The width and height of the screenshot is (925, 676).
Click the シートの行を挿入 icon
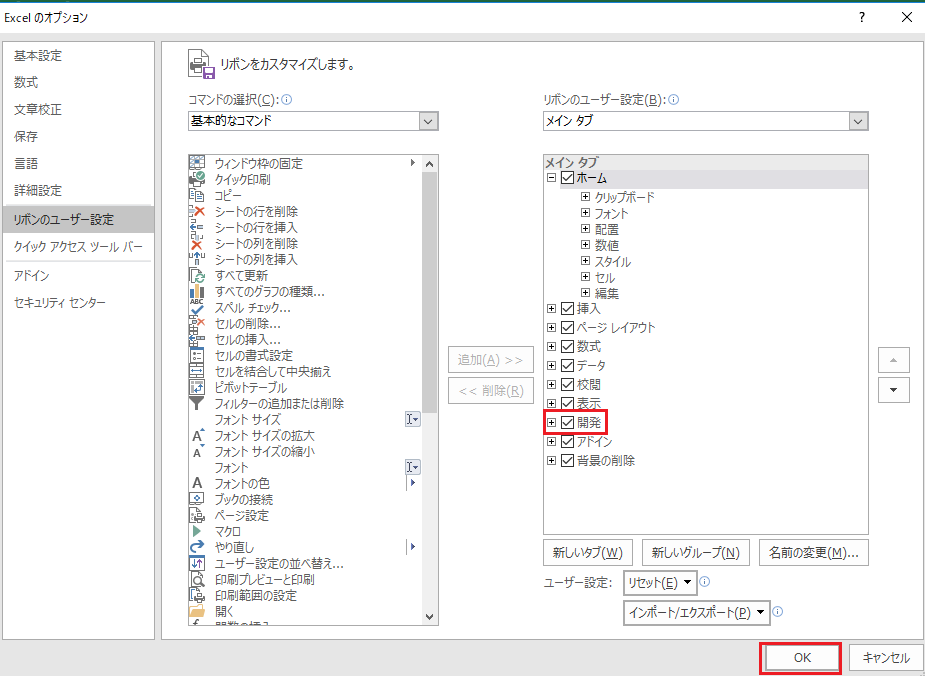tap(196, 227)
